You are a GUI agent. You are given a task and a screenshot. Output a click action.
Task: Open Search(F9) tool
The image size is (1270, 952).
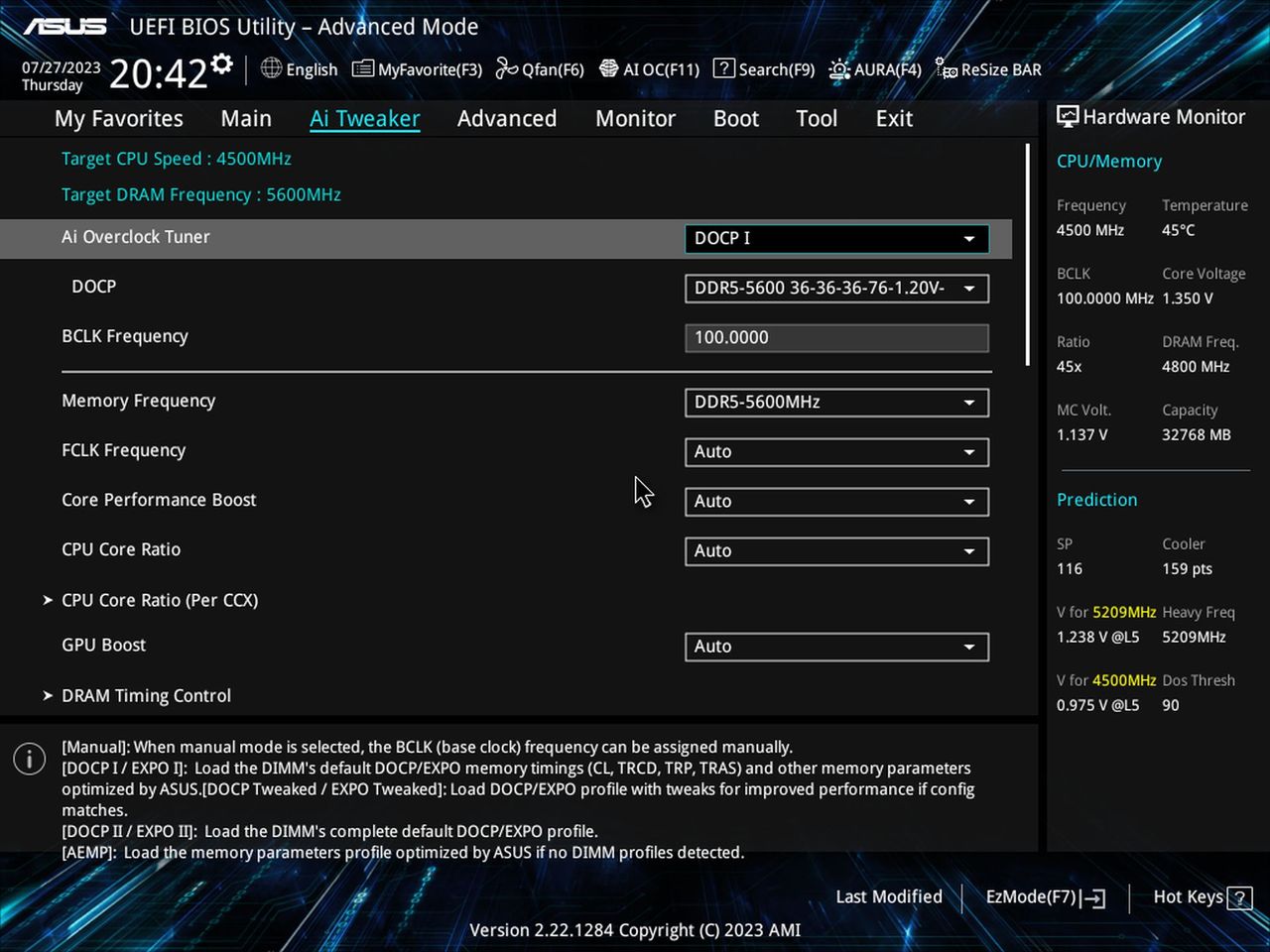coord(764,69)
